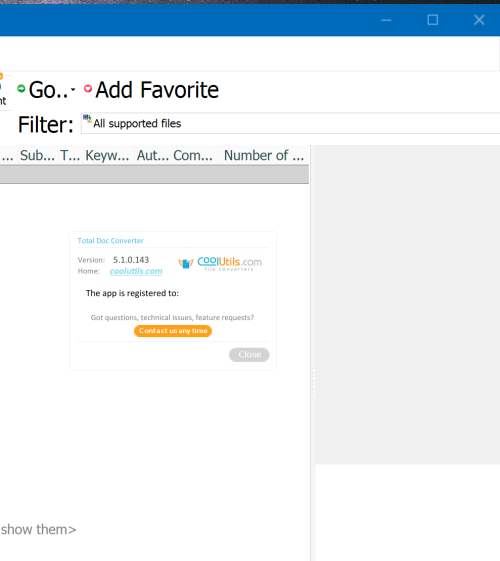Click the Number of ... column header

click(x=264, y=155)
